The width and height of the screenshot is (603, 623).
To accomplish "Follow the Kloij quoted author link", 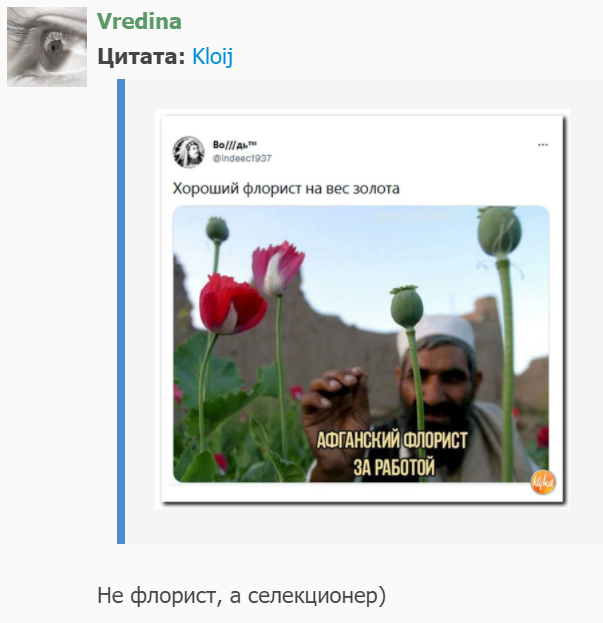I will (x=213, y=56).
